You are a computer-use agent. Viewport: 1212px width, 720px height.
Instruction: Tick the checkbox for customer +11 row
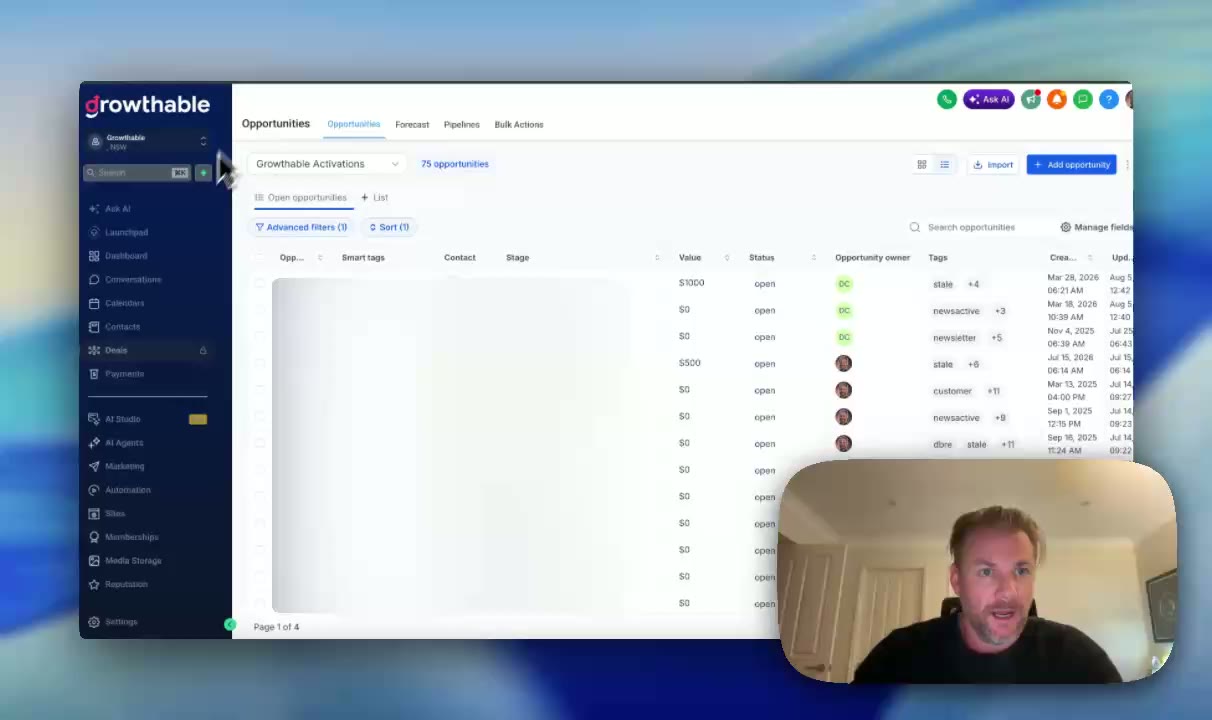point(260,390)
